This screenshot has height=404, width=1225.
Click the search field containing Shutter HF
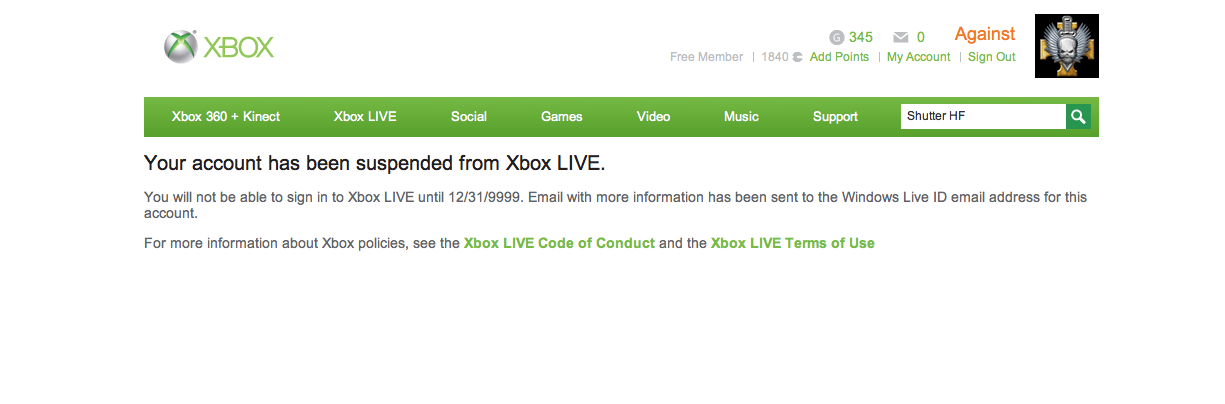(983, 117)
